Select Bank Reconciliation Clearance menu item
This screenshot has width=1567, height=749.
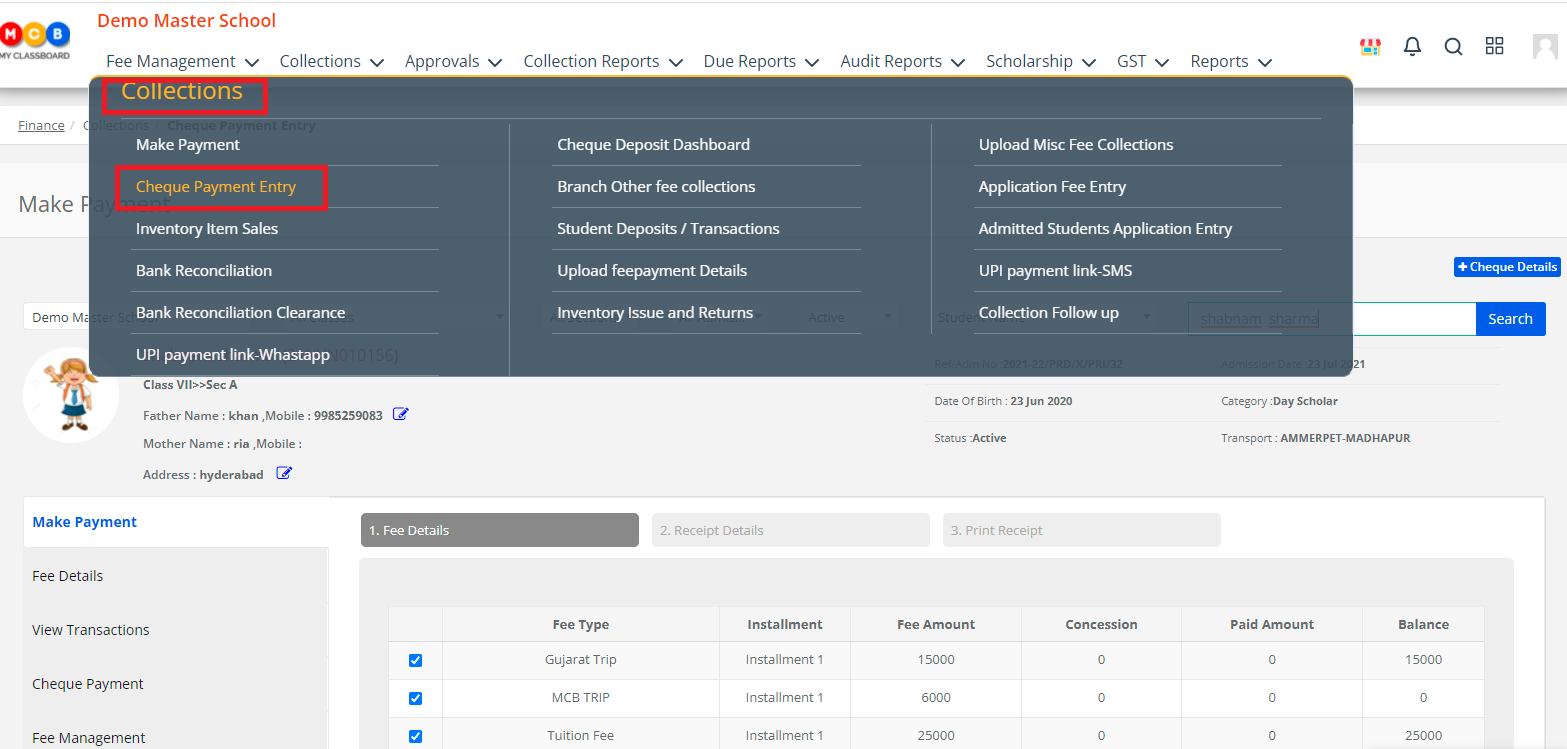pos(240,313)
